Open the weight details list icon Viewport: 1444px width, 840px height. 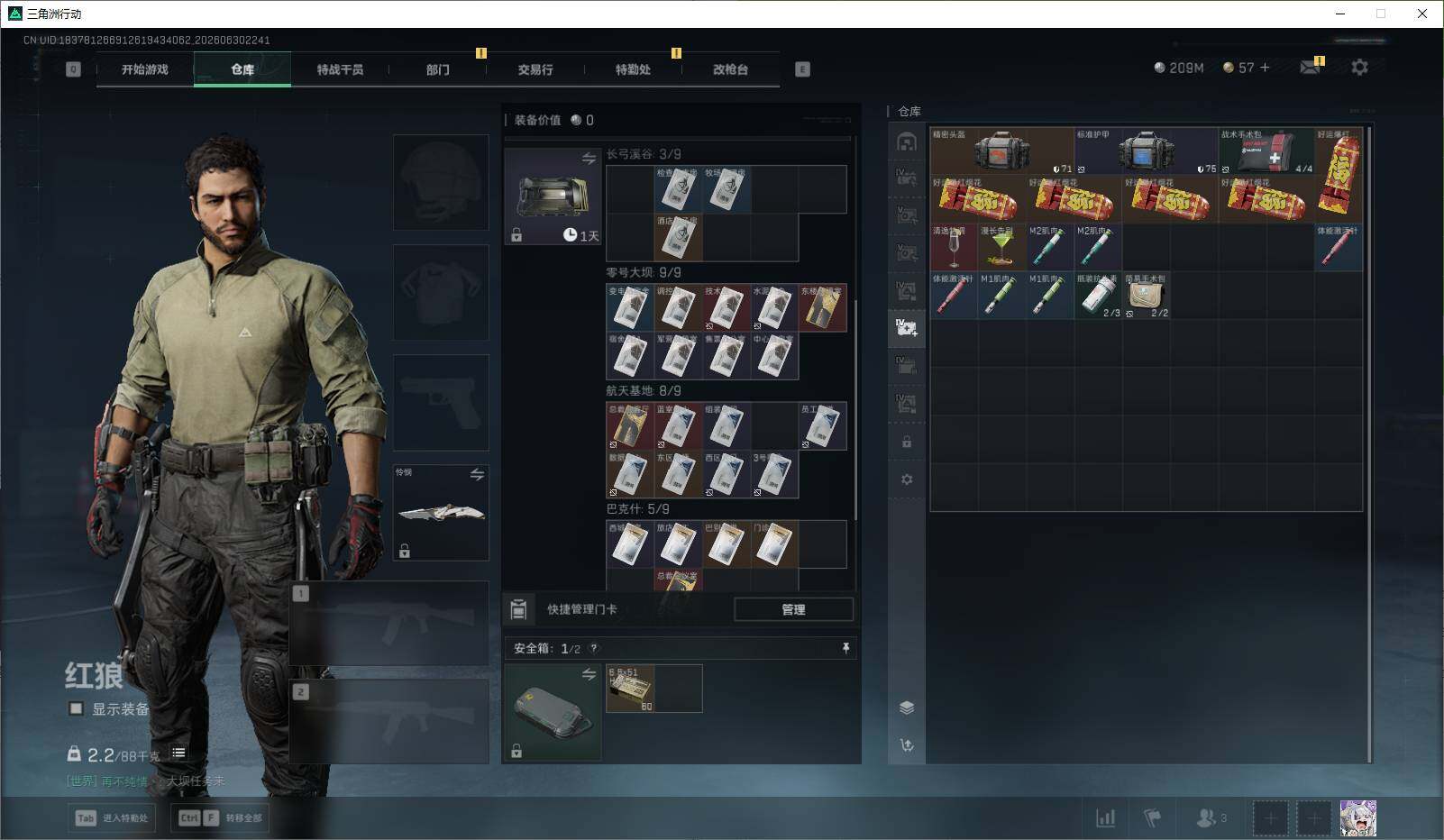click(178, 753)
